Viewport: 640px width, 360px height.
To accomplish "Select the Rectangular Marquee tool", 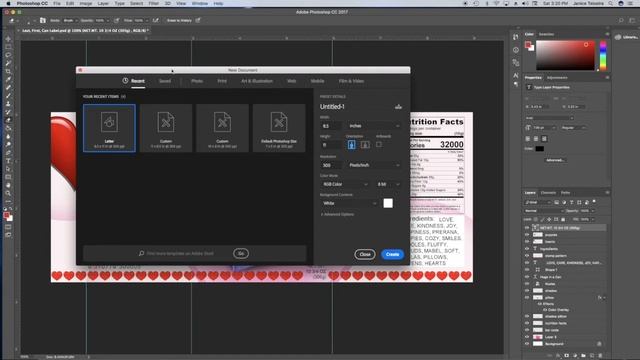I will [x=8, y=47].
